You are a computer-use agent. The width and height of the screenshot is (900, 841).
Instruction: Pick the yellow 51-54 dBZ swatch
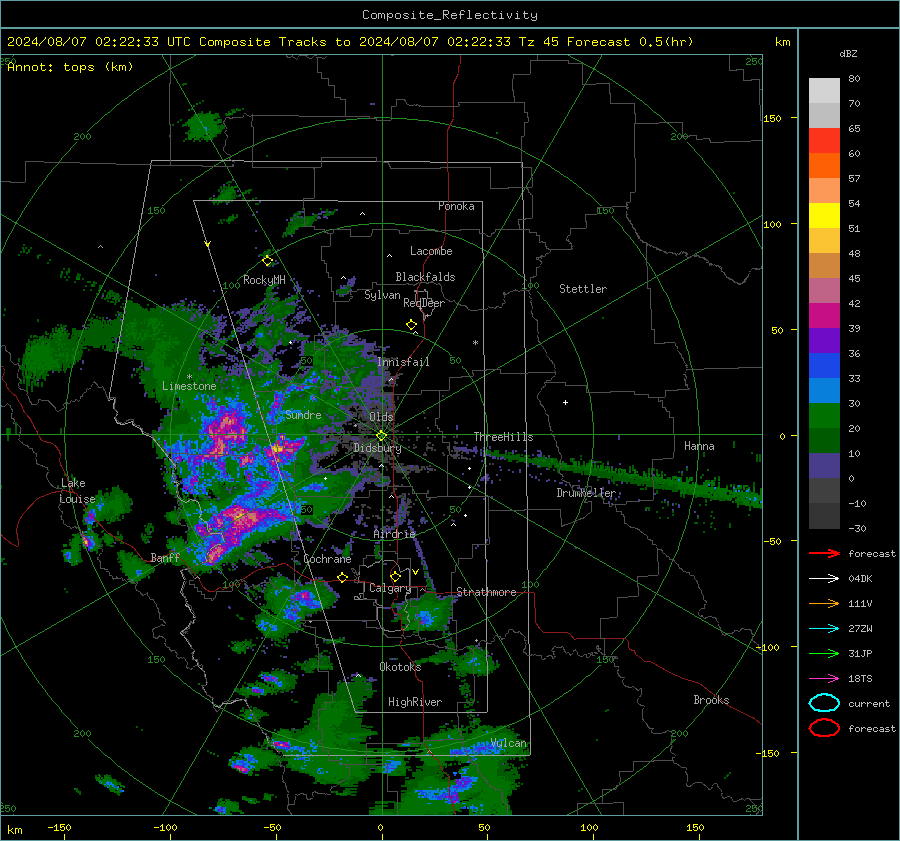[824, 216]
